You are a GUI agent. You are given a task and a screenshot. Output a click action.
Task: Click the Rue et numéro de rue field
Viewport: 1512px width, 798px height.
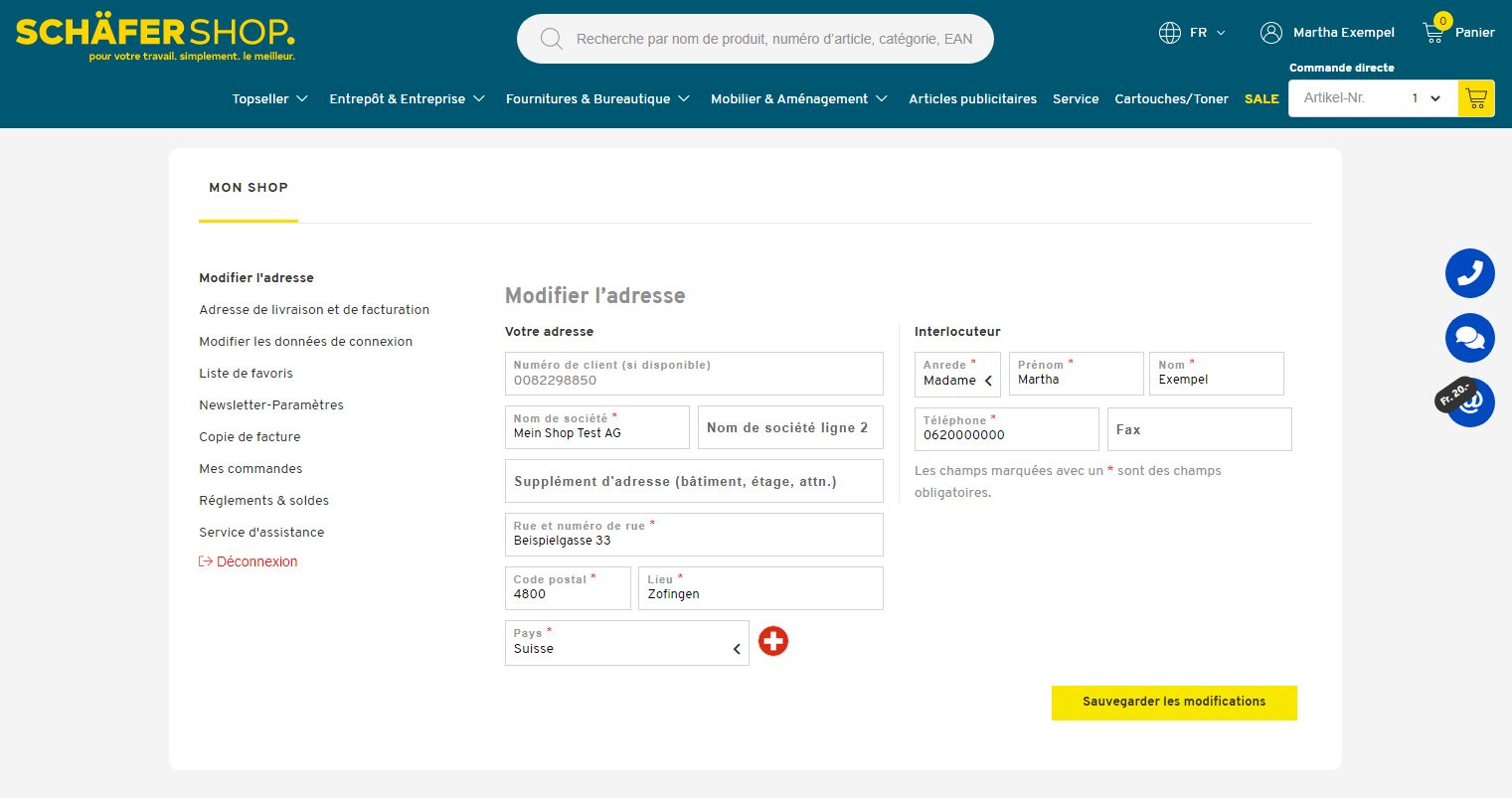point(694,535)
